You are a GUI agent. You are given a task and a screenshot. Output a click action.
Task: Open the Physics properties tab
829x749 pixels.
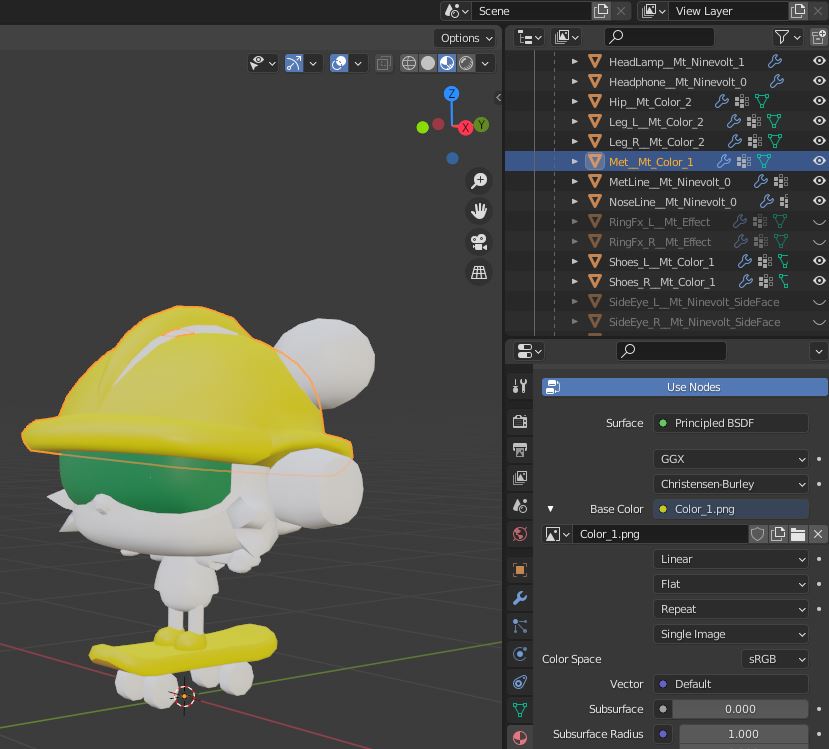(x=520, y=654)
